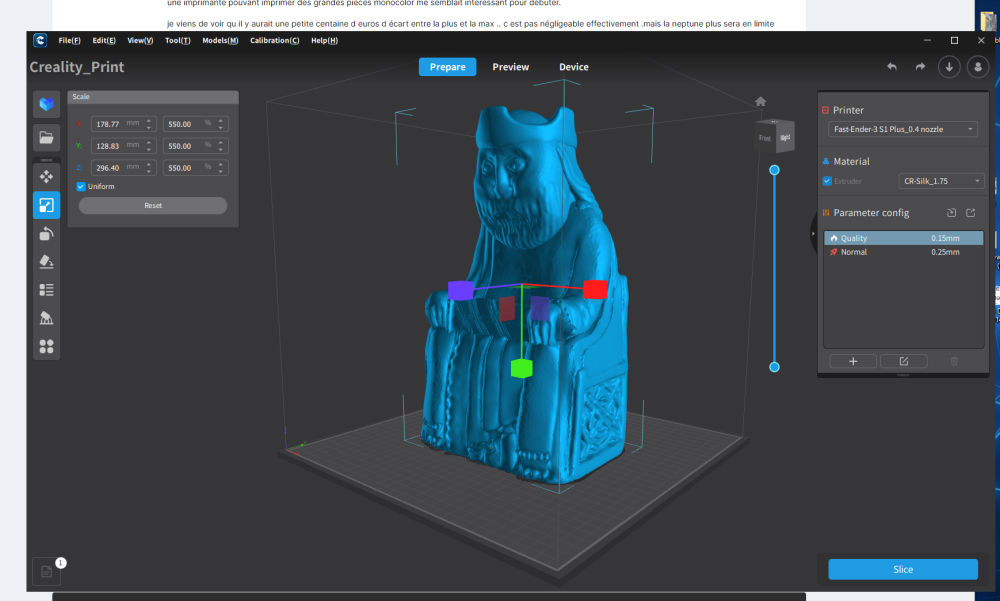Click the X percent stepper arrows

pos(221,124)
